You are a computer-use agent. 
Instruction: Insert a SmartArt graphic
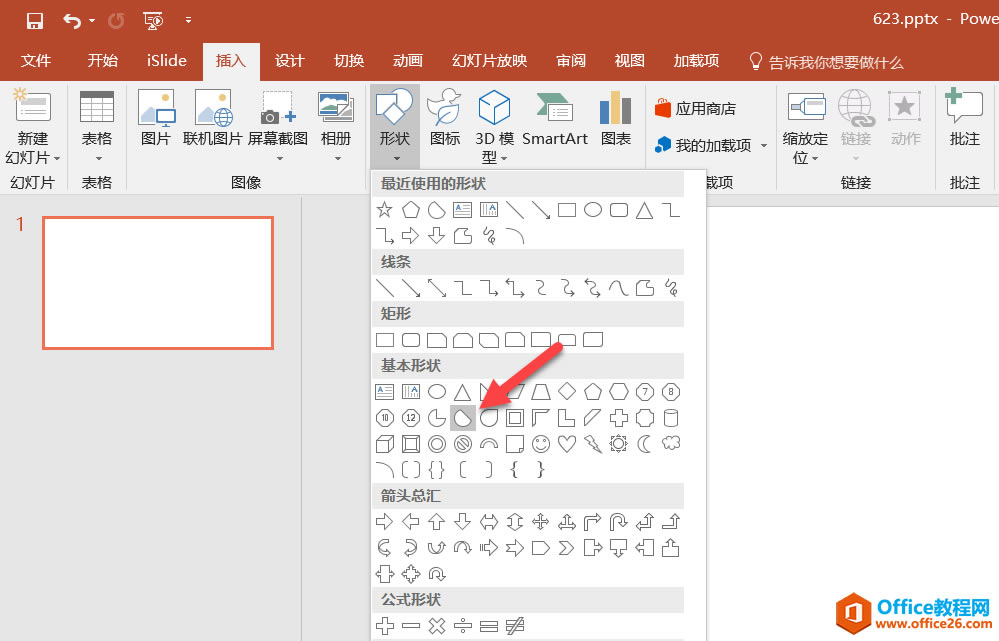click(x=554, y=118)
